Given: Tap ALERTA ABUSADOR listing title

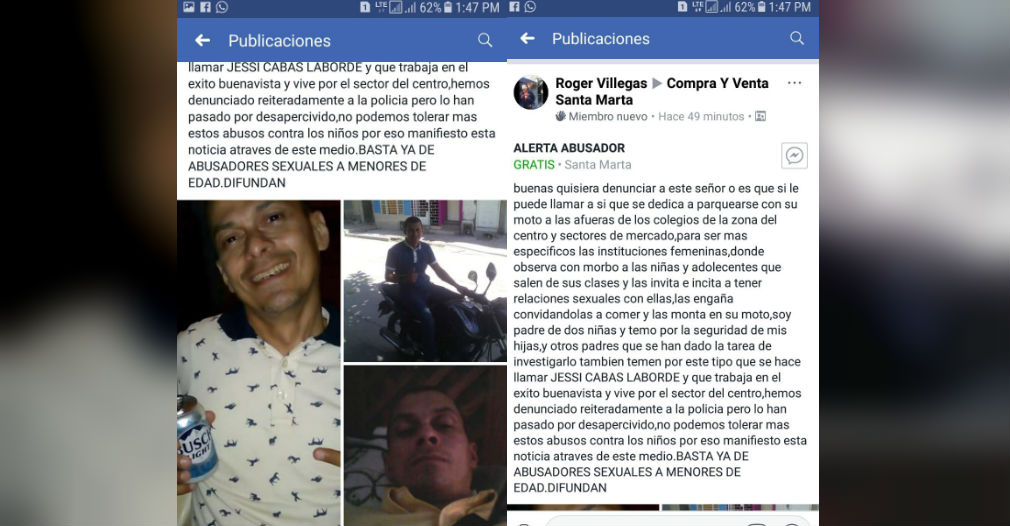Looking at the screenshot, I should (569, 148).
